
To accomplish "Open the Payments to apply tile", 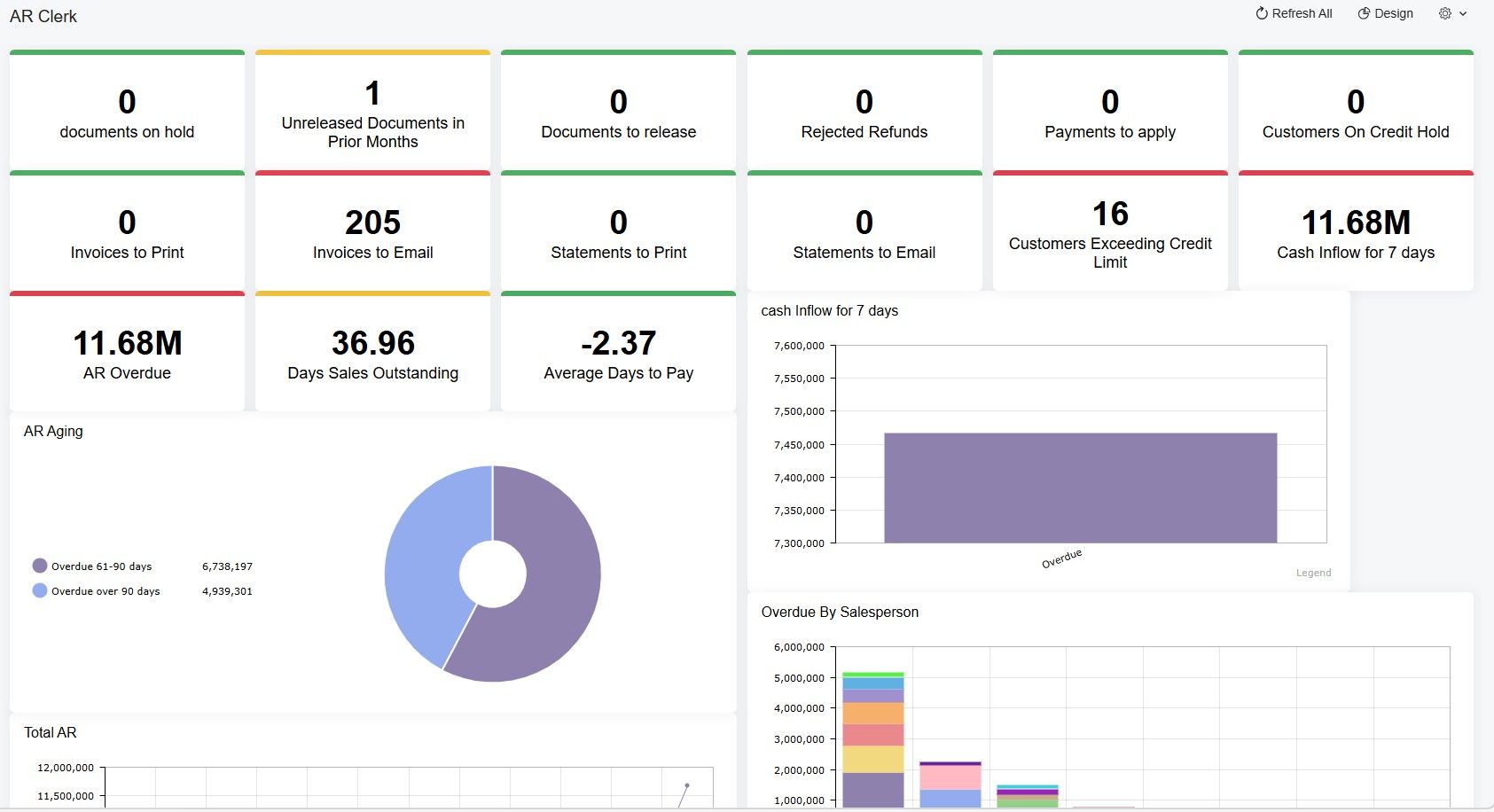I will coord(1110,110).
